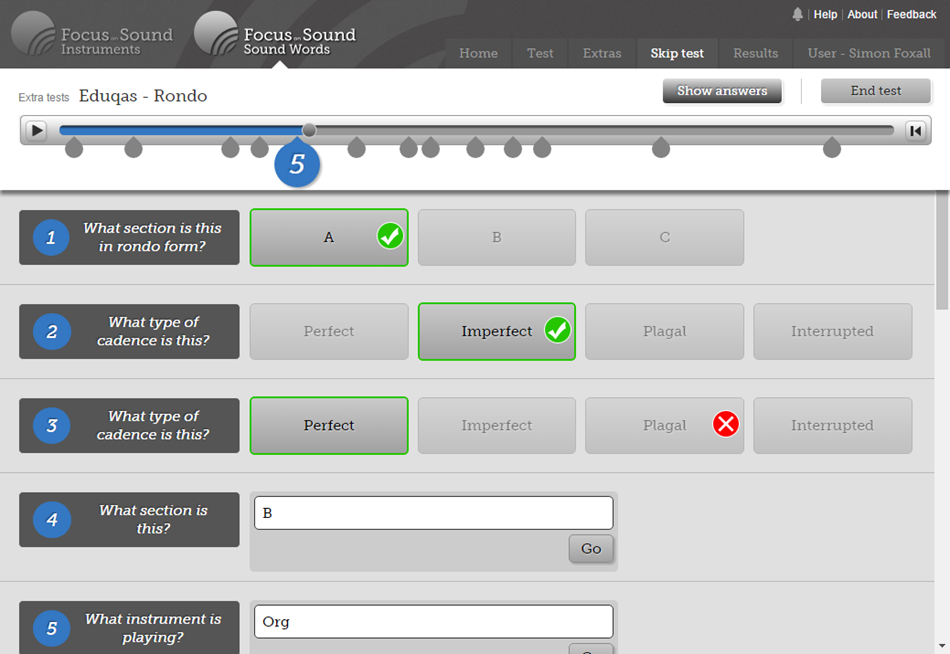This screenshot has width=950, height=654.
Task: Jump to the ninth question marker on timeline
Action: point(476,147)
